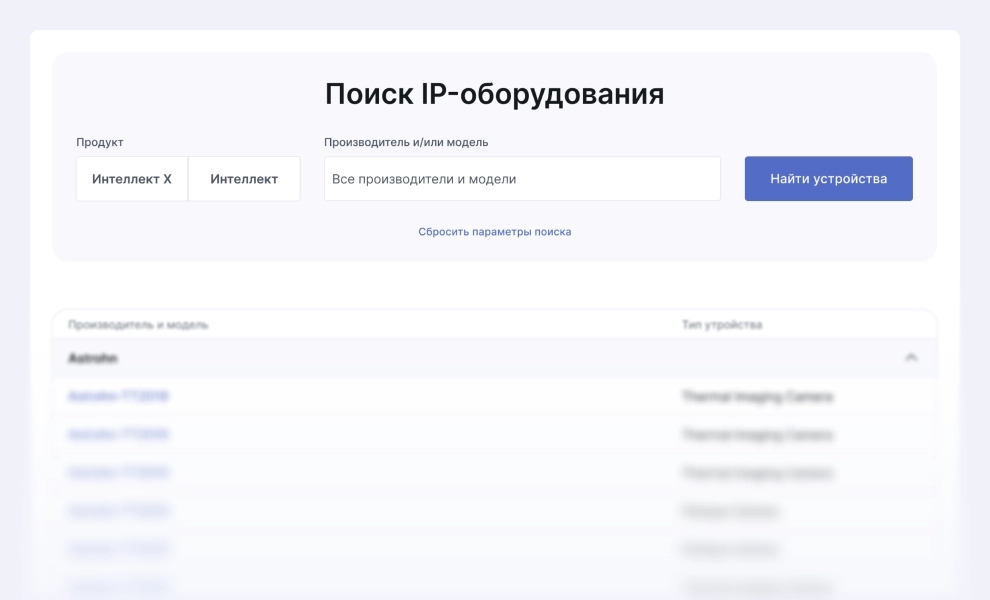The image size is (990, 600).
Task: Collapse the first manufacturer group chevron
Action: [x=910, y=357]
